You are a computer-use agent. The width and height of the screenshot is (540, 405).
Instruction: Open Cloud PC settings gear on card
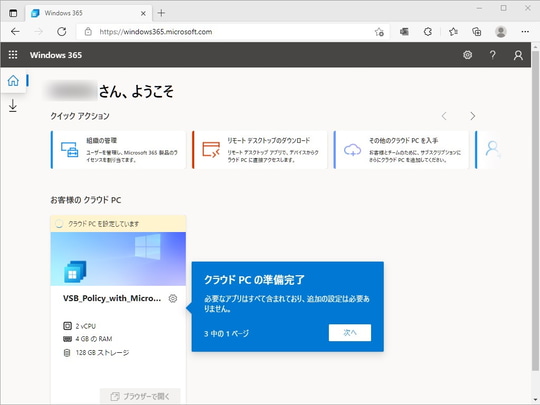click(x=173, y=299)
